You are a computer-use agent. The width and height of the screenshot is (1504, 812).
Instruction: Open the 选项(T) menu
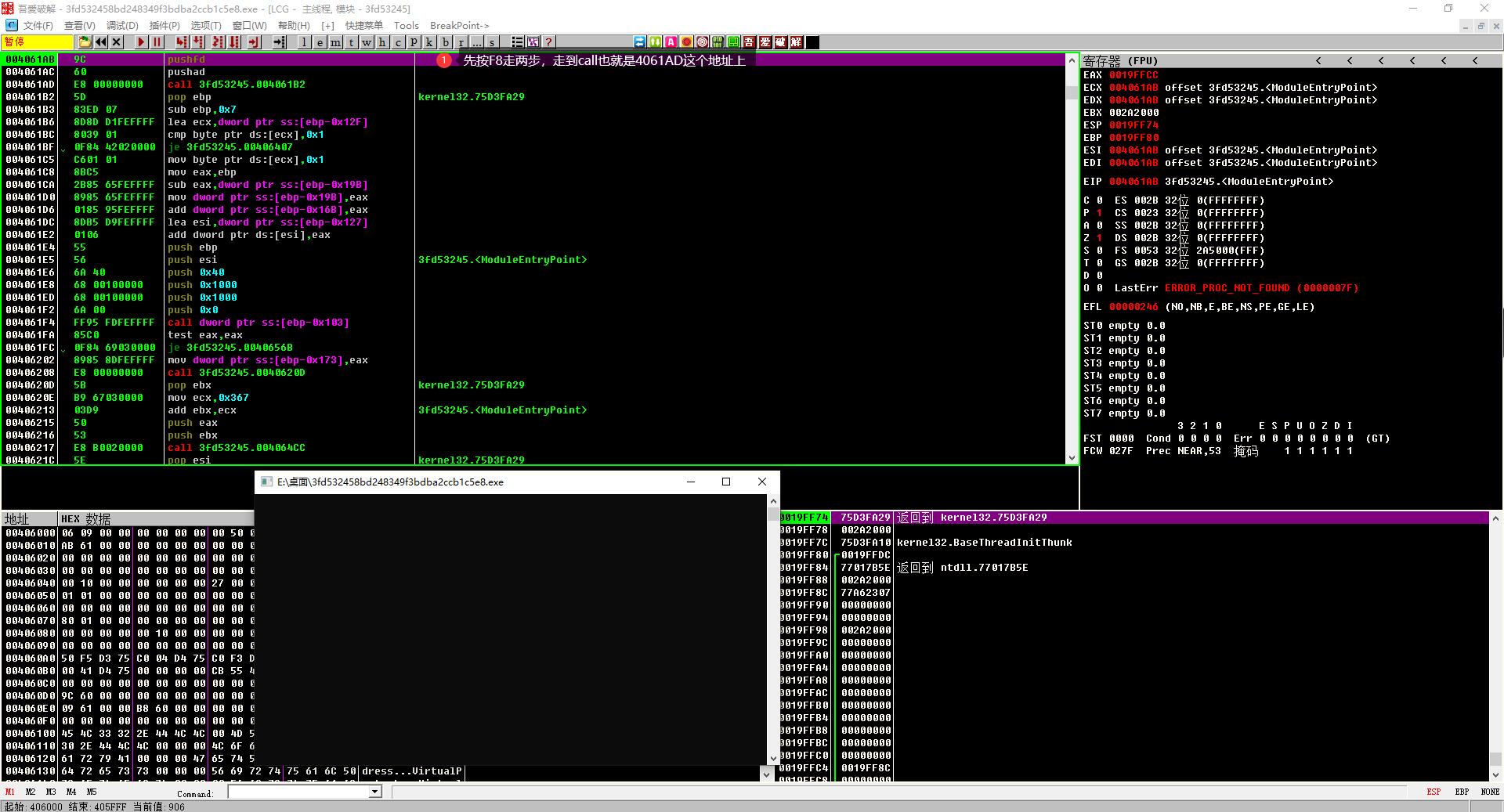[x=206, y=26]
